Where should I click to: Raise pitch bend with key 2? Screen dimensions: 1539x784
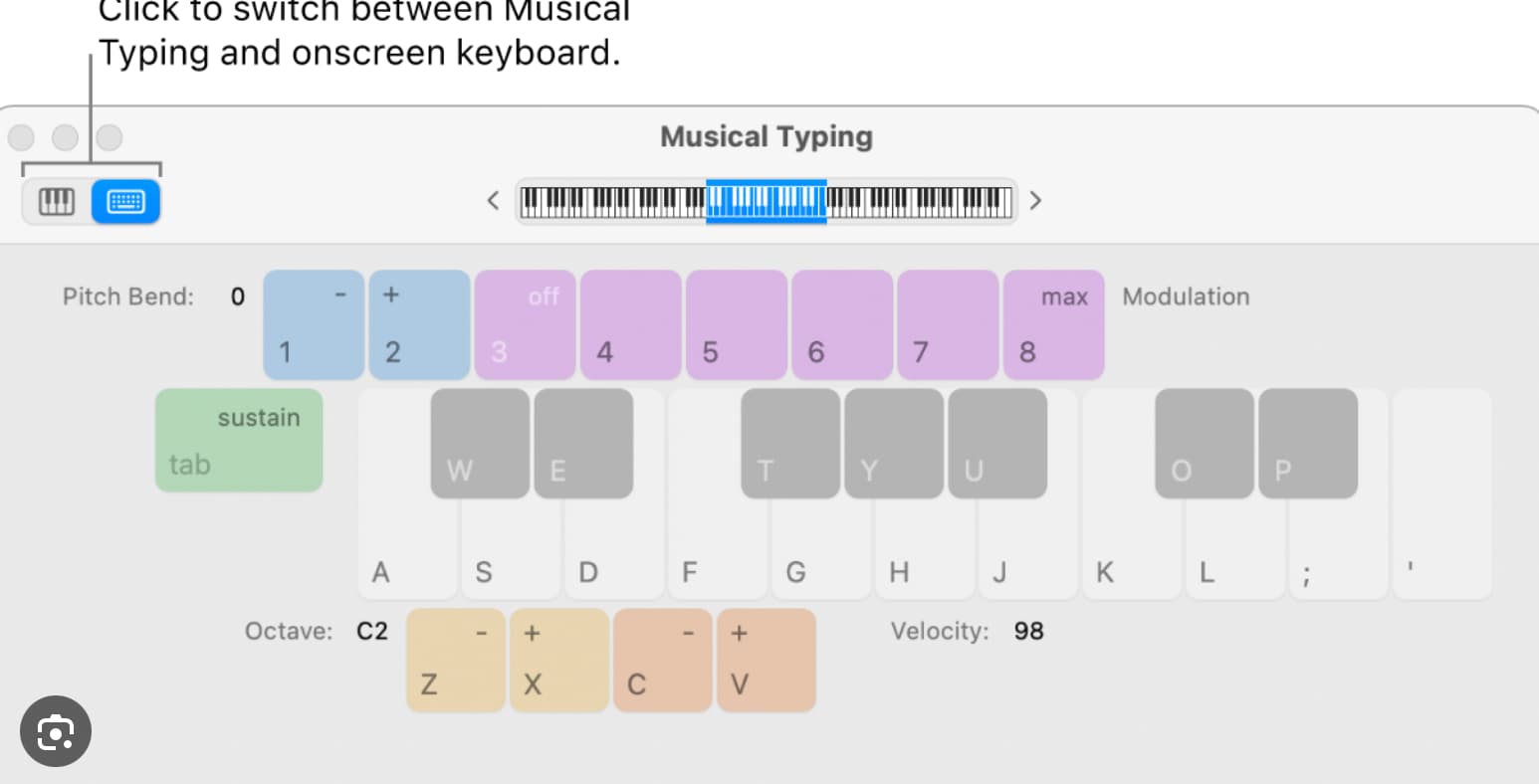pos(419,324)
